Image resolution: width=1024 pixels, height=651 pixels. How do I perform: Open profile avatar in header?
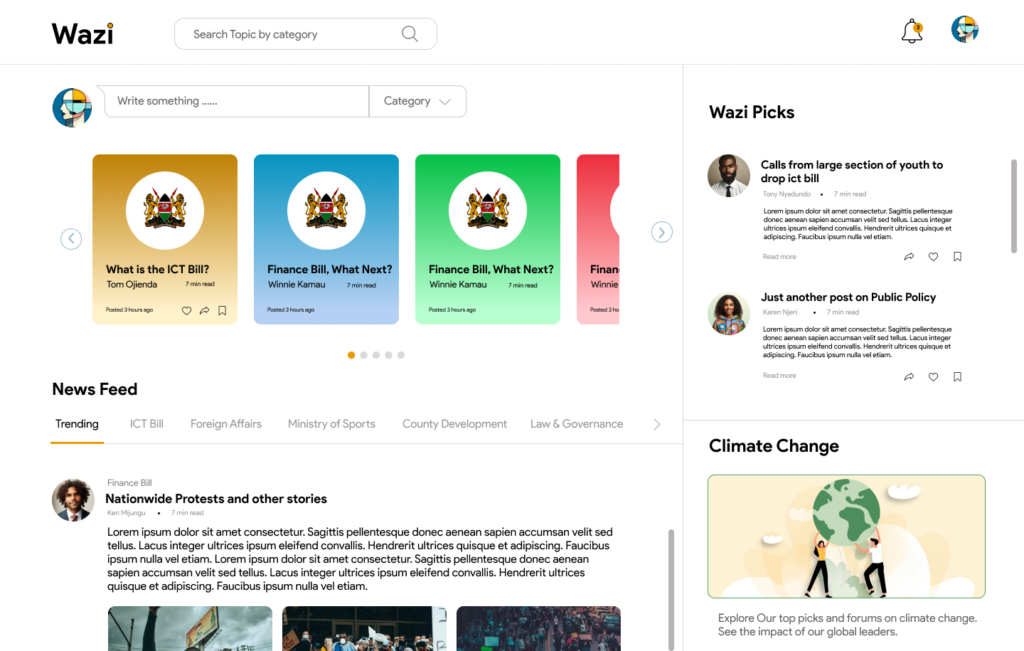click(x=965, y=29)
